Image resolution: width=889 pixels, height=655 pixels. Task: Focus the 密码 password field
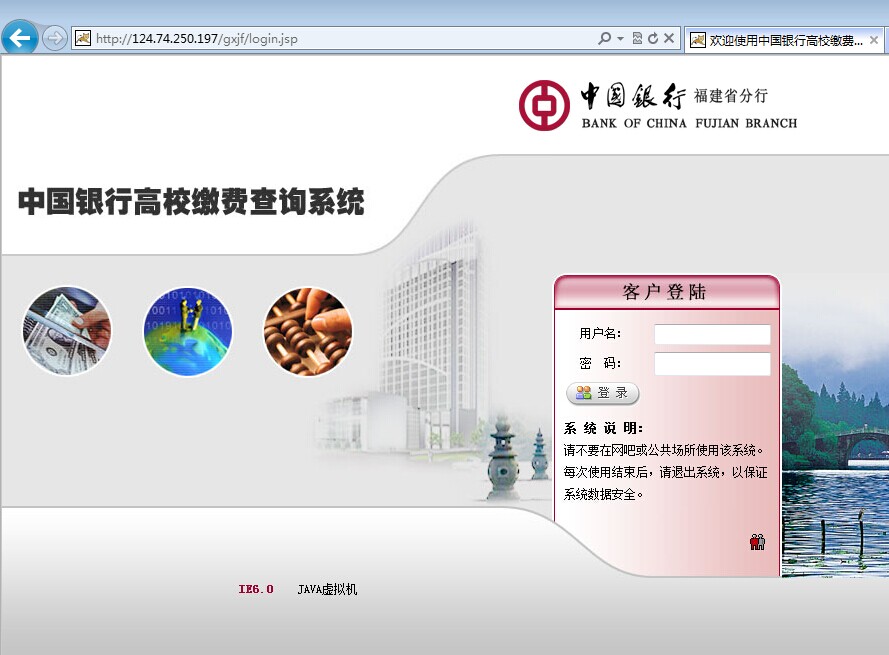(712, 364)
